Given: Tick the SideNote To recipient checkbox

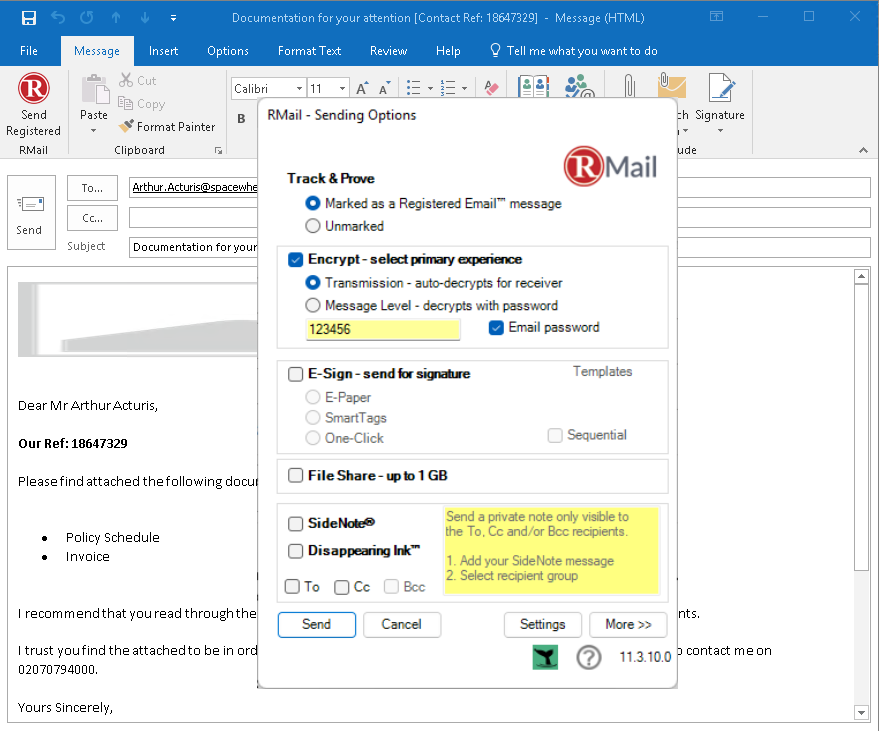Looking at the screenshot, I should tap(292, 586).
